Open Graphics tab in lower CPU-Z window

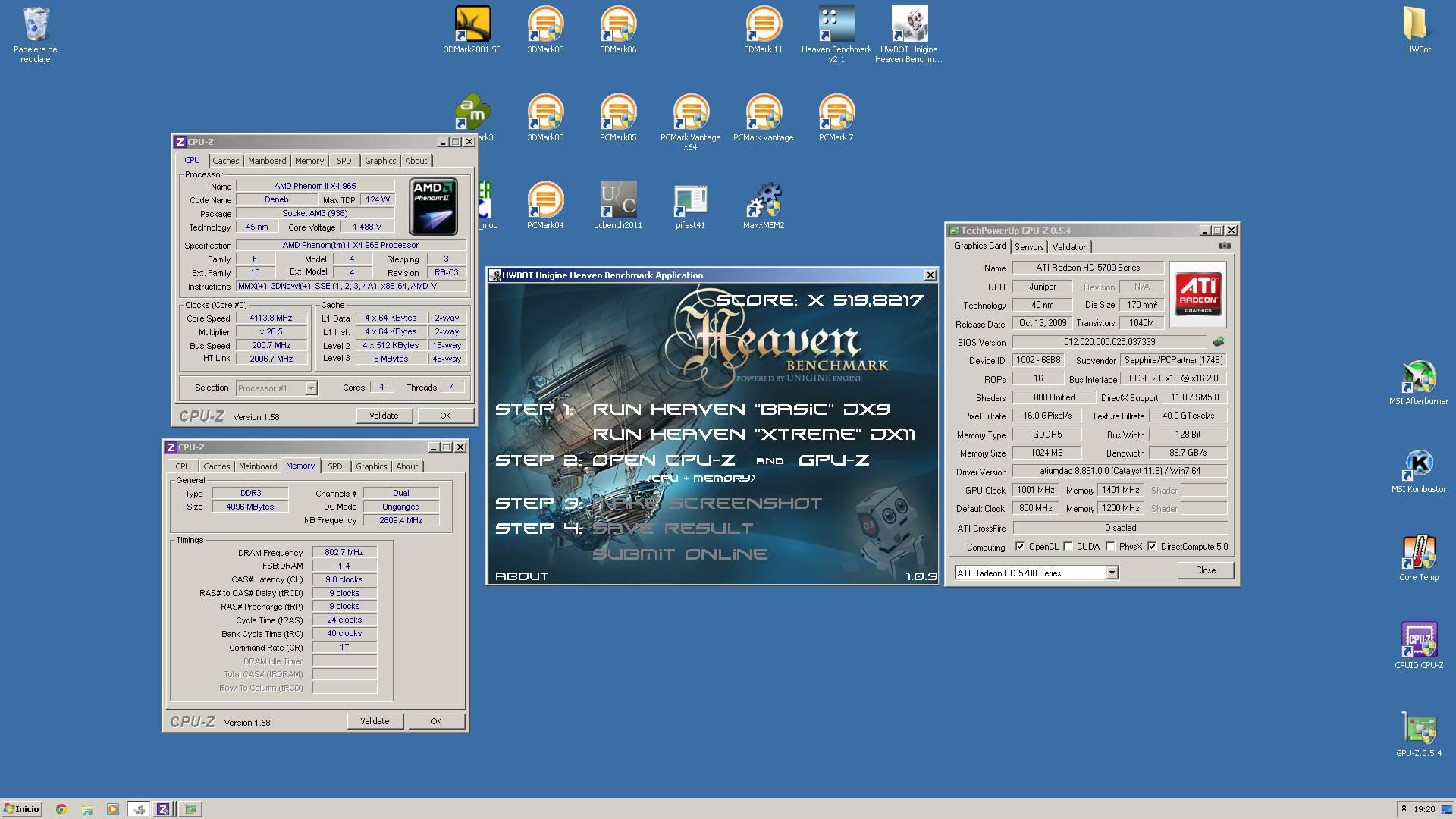click(x=372, y=466)
